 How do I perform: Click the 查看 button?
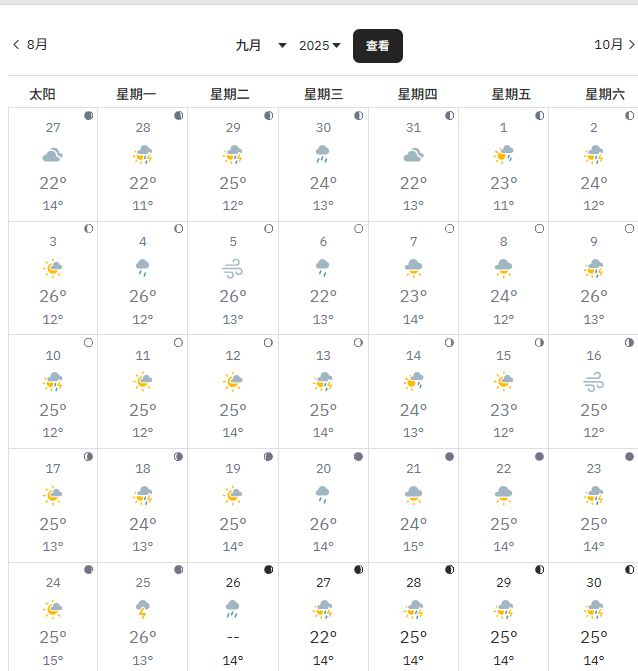tap(377, 46)
